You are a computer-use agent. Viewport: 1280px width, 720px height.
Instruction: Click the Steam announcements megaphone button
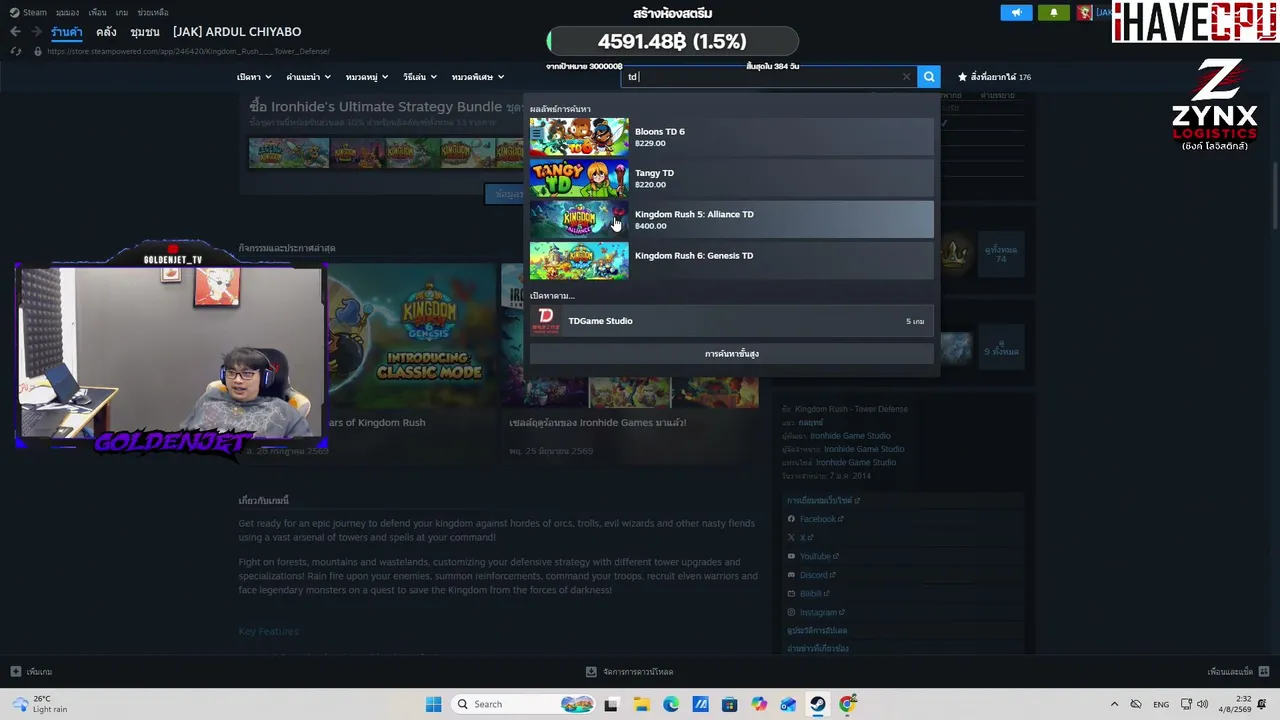1016,12
